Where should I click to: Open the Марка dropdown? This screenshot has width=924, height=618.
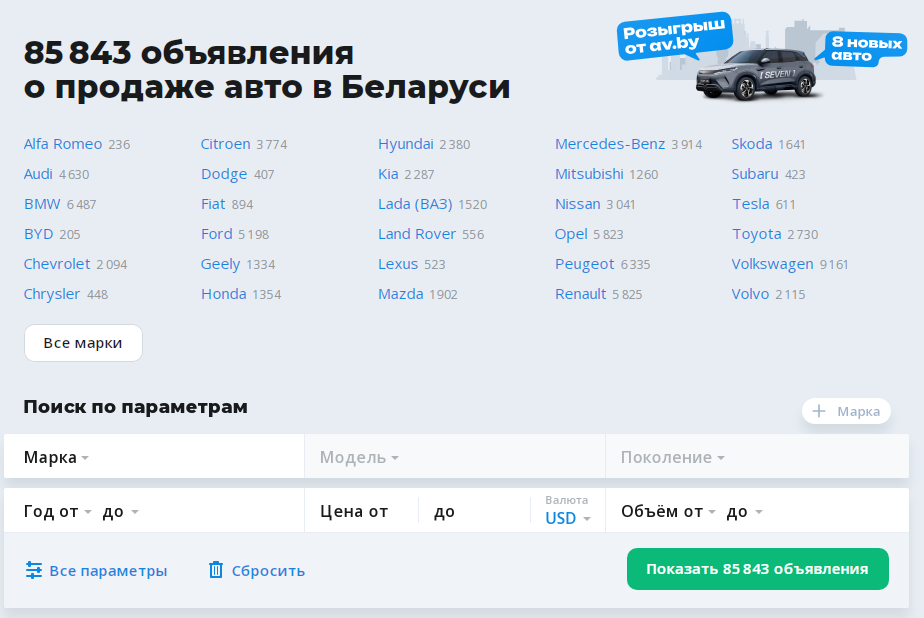pos(154,457)
